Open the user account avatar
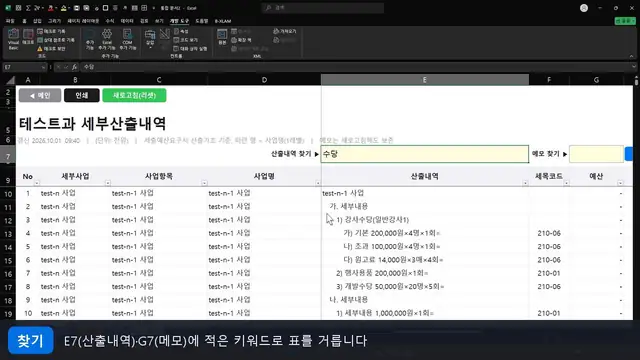 584,8
